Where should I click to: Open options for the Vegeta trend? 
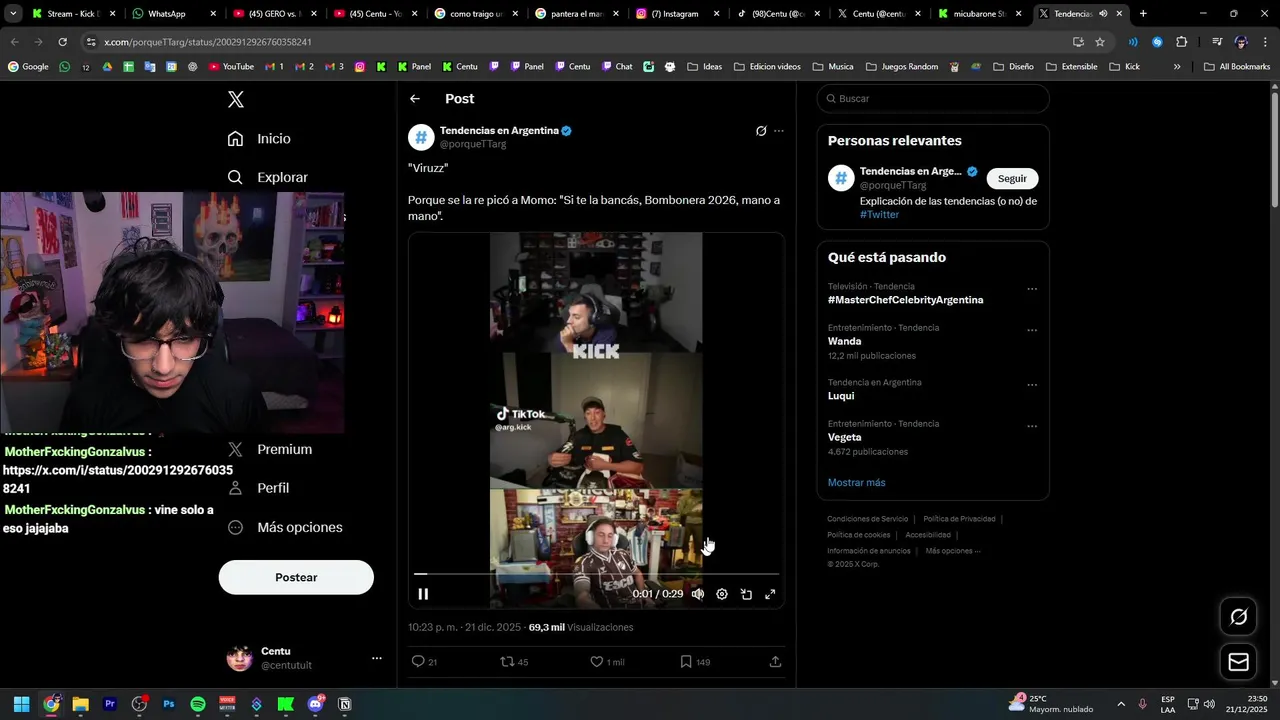(1032, 426)
